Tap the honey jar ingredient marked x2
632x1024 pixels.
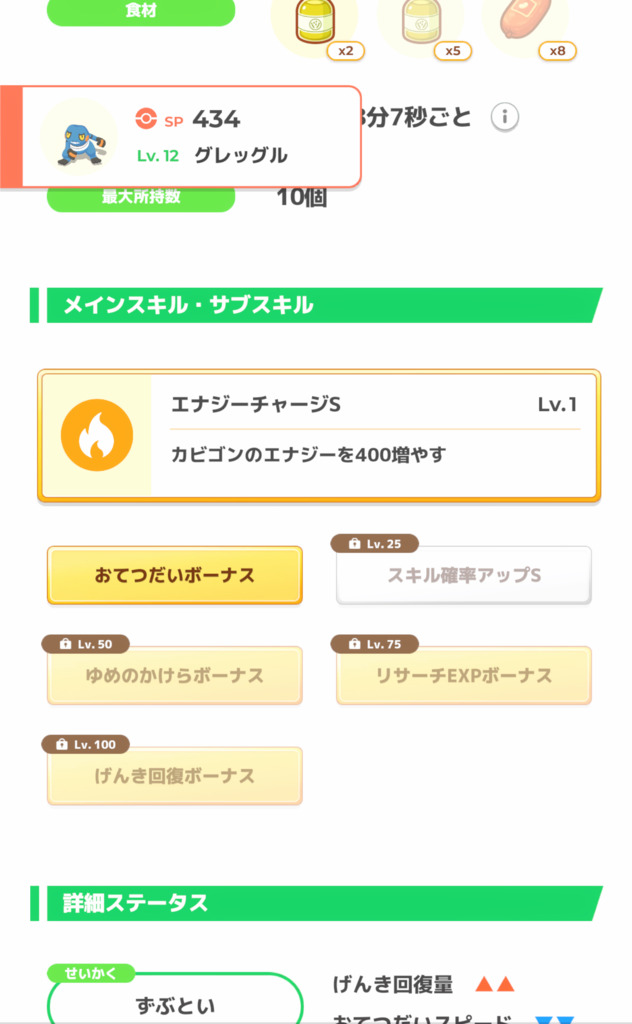(315, 22)
